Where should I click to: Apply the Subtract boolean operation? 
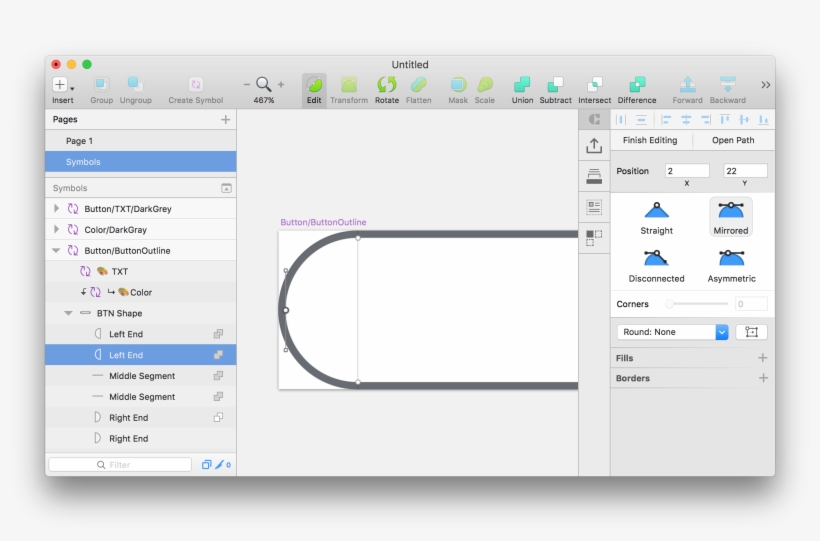[x=555, y=85]
